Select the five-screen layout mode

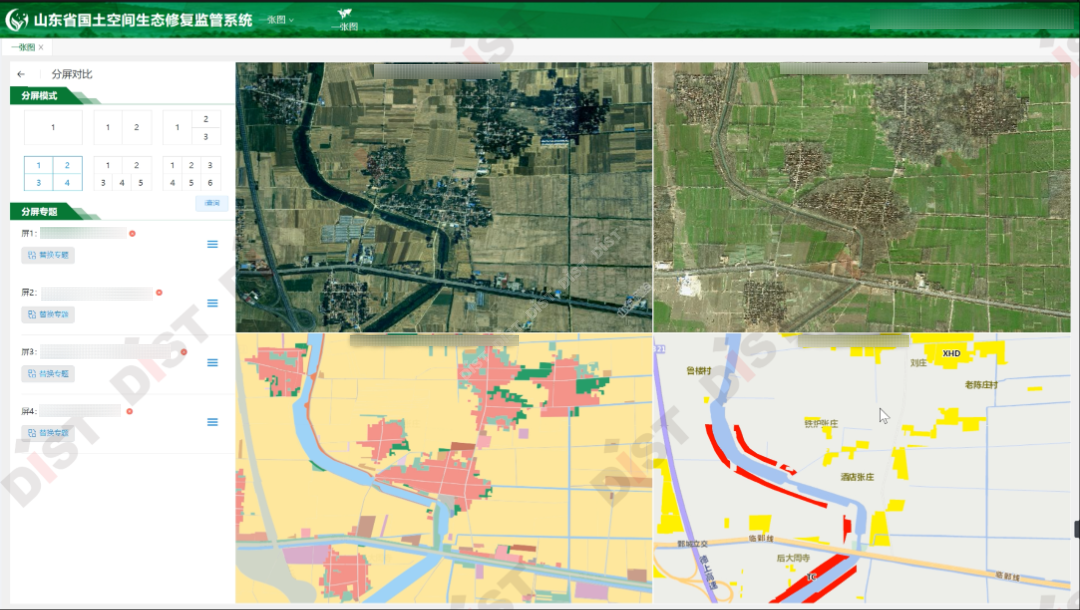click(x=122, y=173)
